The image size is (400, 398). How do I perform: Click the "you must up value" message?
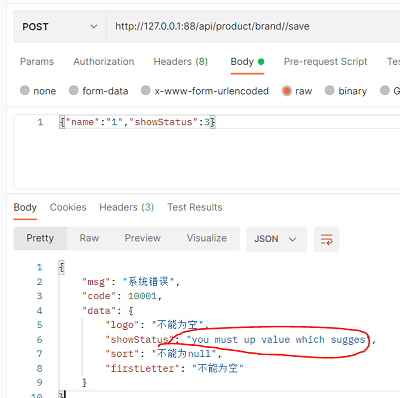(278, 340)
